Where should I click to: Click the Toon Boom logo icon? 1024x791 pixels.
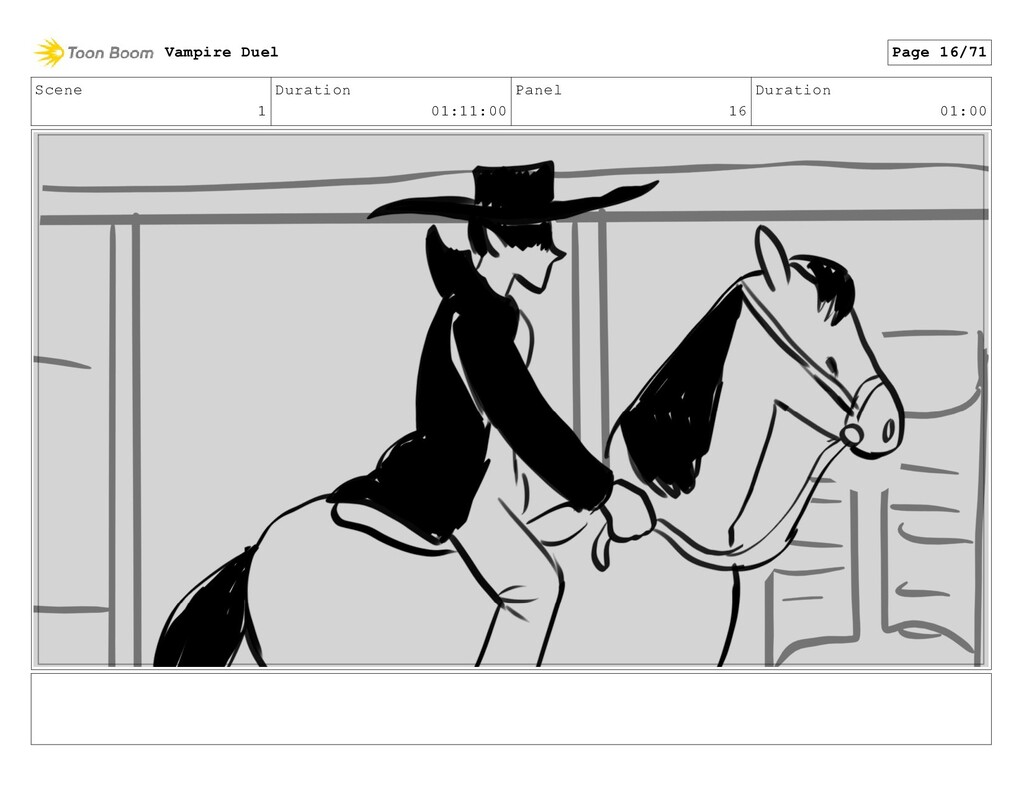(x=49, y=52)
